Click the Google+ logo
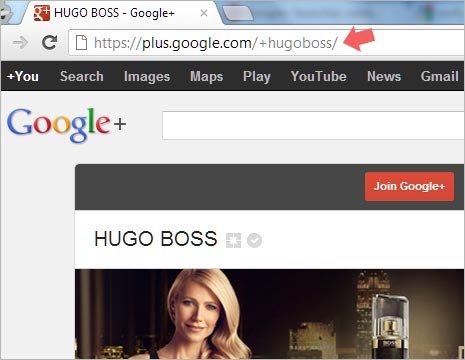This screenshot has width=465, height=360. click(x=67, y=125)
